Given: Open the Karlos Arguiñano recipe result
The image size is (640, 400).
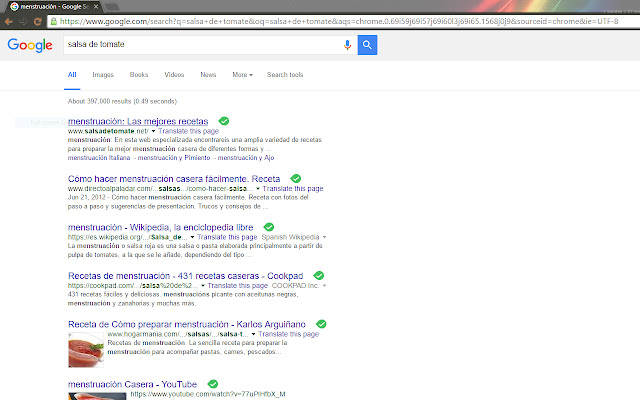Looking at the screenshot, I should 187,324.
